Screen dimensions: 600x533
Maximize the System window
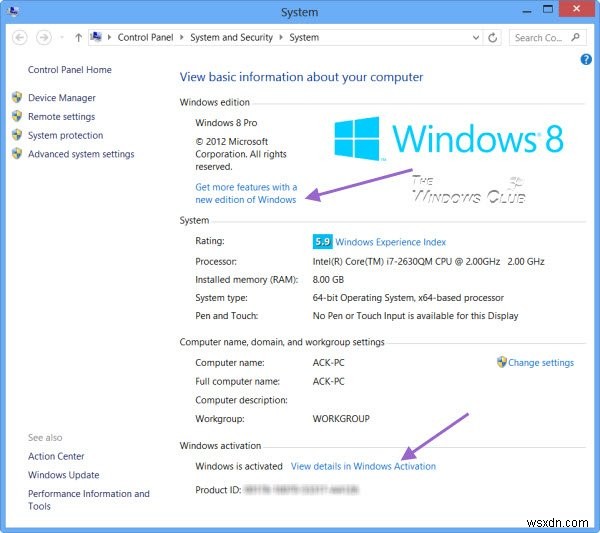point(548,9)
